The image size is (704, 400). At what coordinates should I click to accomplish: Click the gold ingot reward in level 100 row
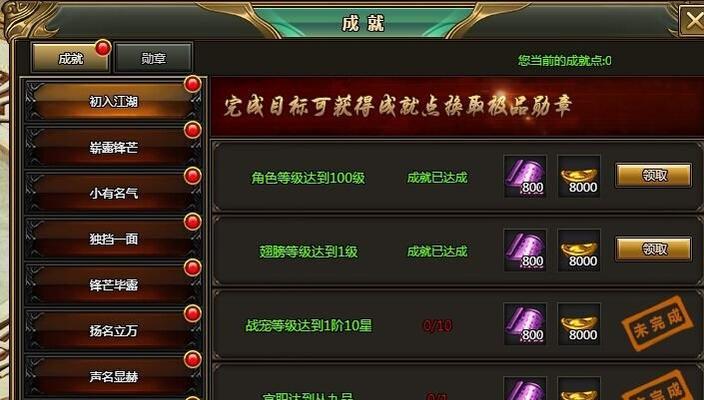tap(579, 176)
